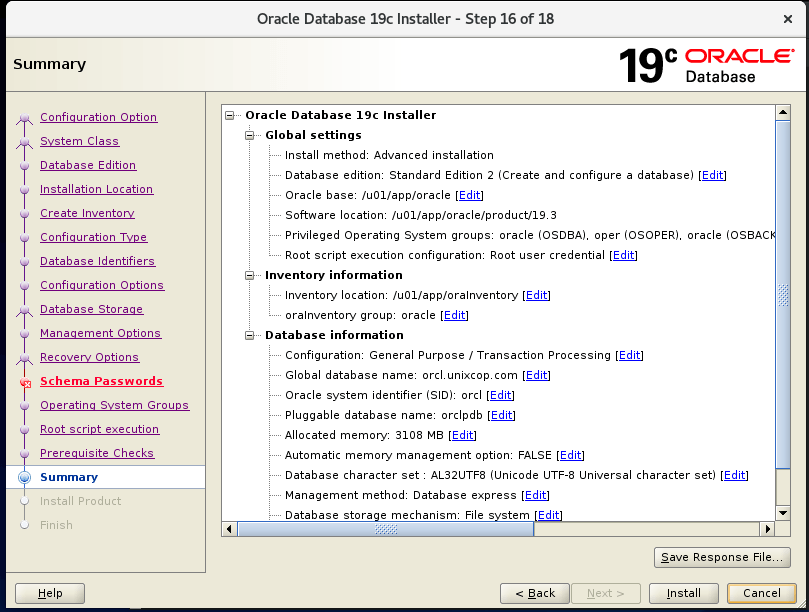The width and height of the screenshot is (809, 612).
Task: Edit the oraInventory group
Action: pyautogui.click(x=455, y=315)
